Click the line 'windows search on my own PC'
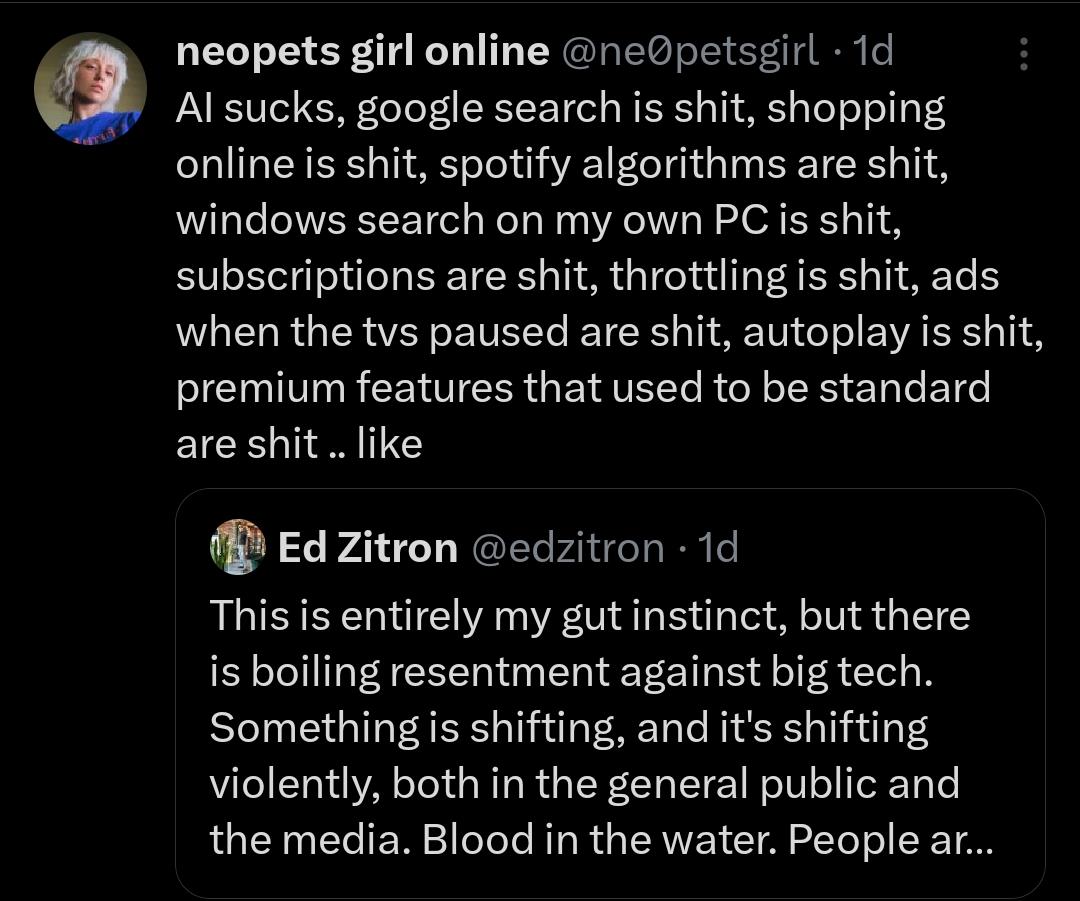The width and height of the screenshot is (1080, 901). [539, 220]
